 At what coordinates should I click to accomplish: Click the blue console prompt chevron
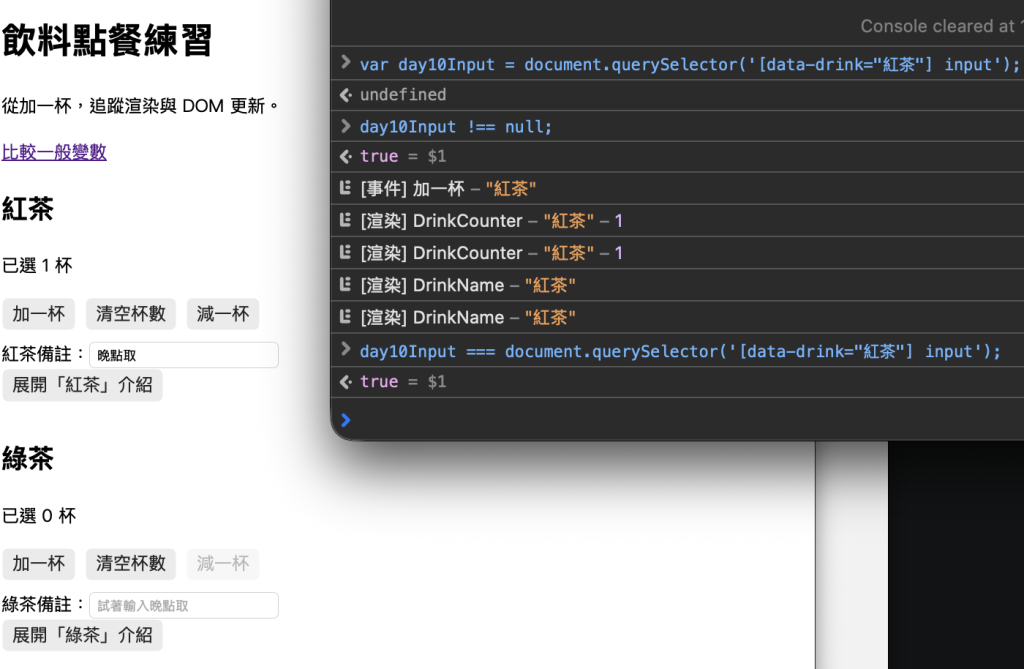(345, 420)
